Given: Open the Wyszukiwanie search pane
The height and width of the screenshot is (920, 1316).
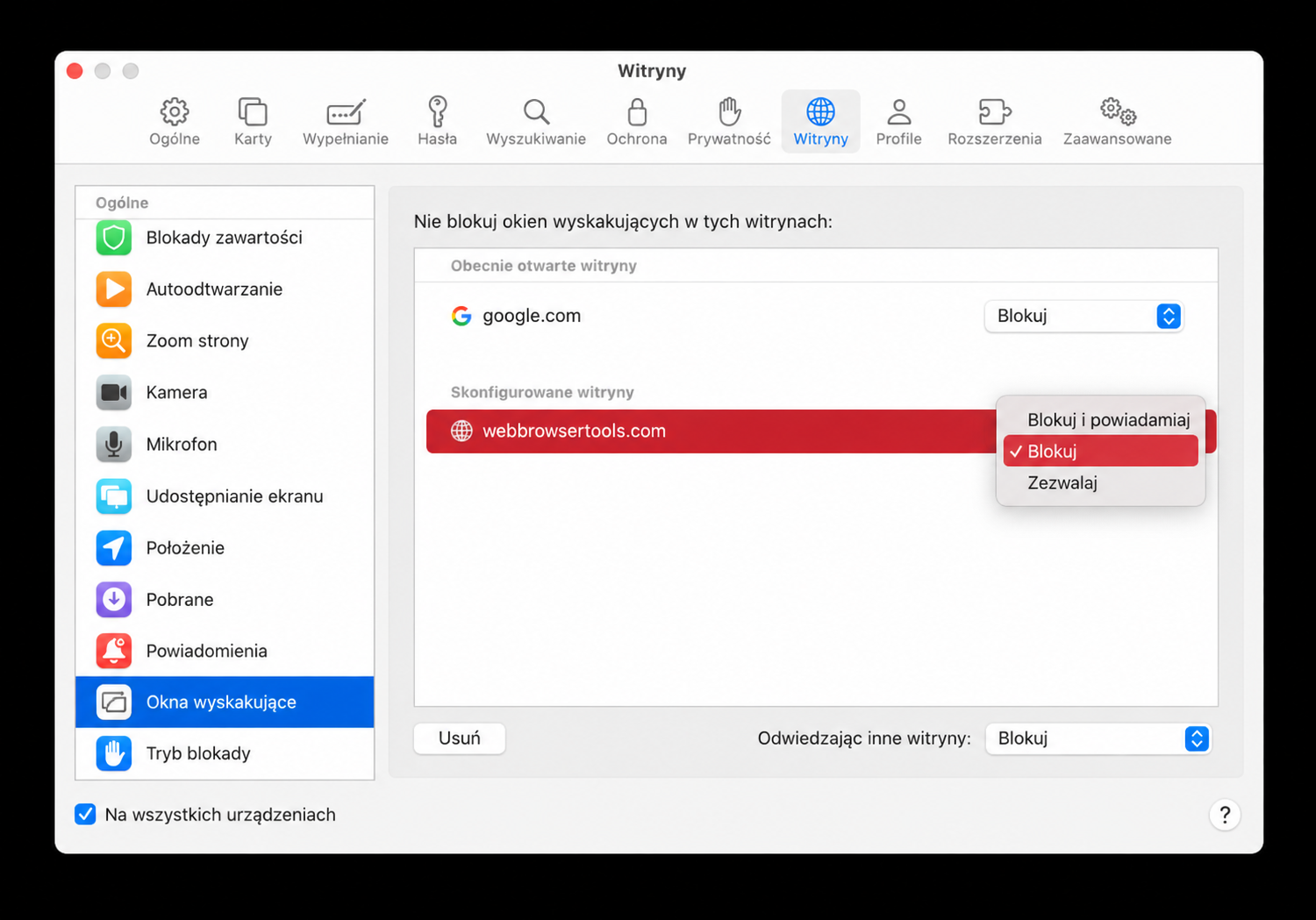Looking at the screenshot, I should pyautogui.click(x=536, y=121).
